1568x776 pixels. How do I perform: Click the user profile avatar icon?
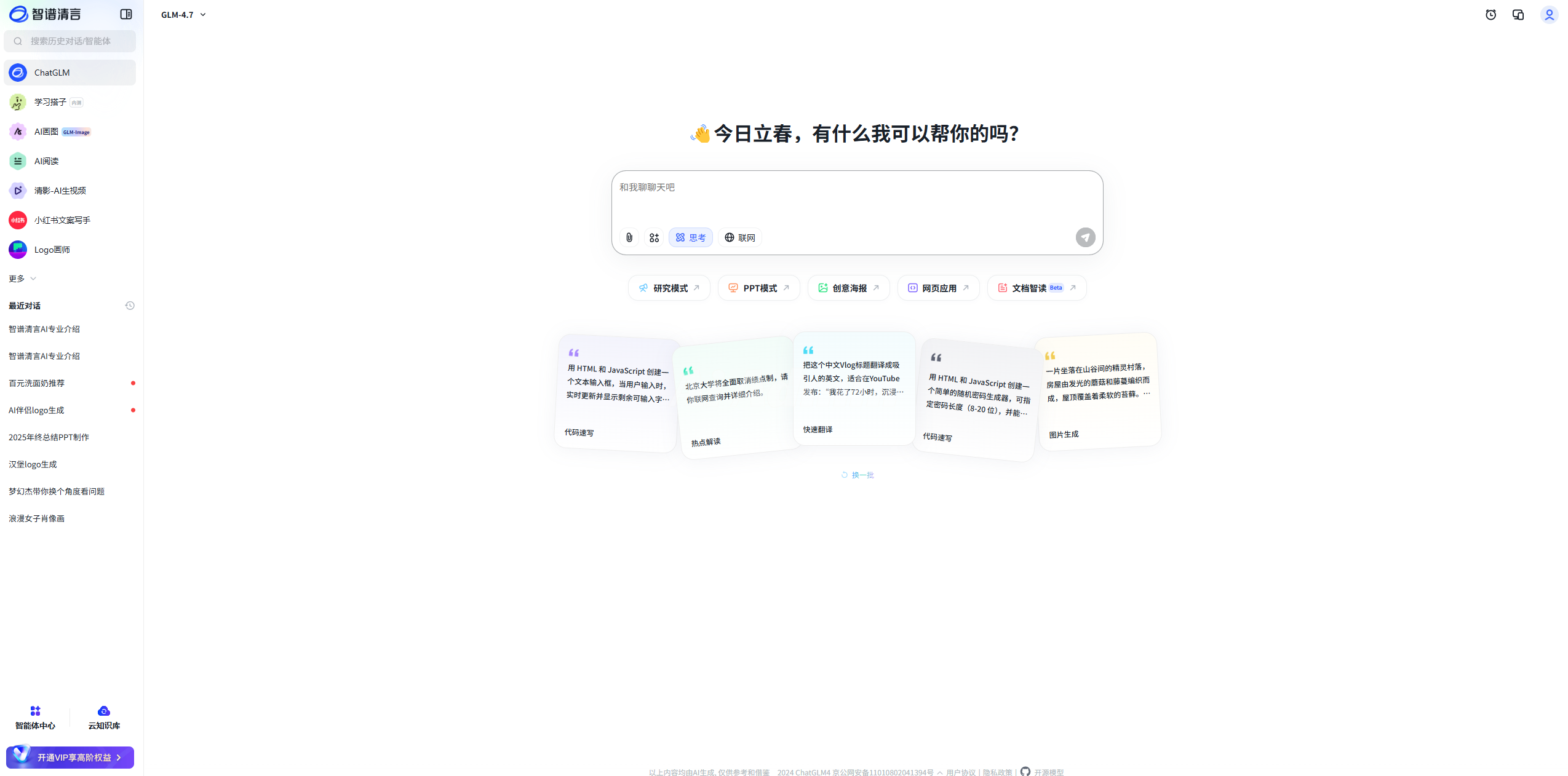pyautogui.click(x=1549, y=14)
